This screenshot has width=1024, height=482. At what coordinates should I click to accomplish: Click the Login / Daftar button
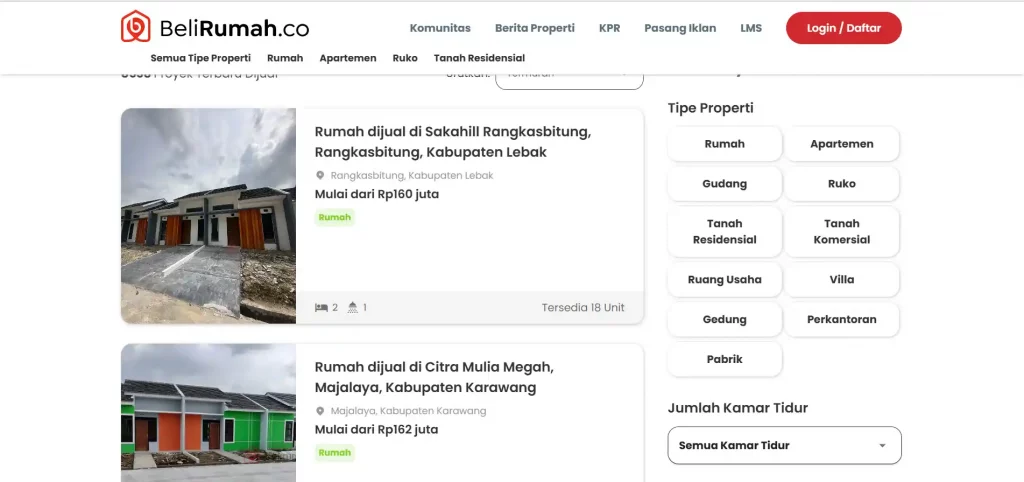[x=844, y=28]
